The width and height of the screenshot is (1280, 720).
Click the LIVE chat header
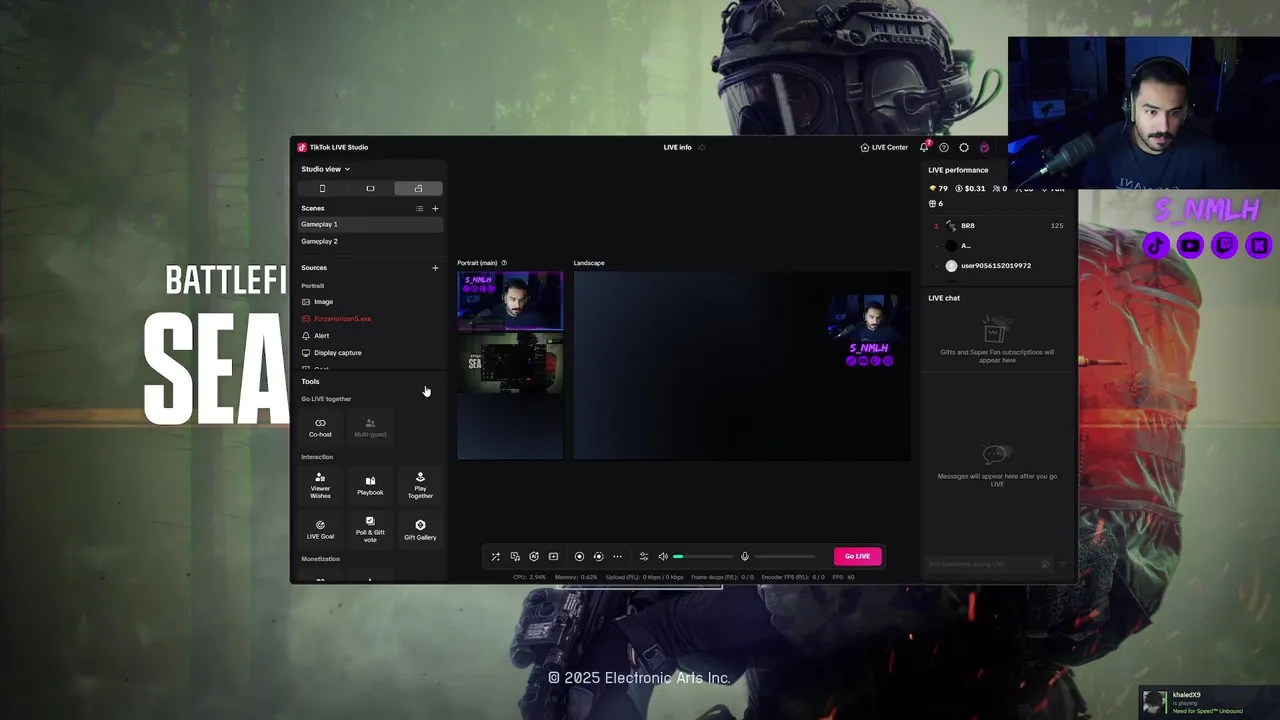(x=944, y=298)
